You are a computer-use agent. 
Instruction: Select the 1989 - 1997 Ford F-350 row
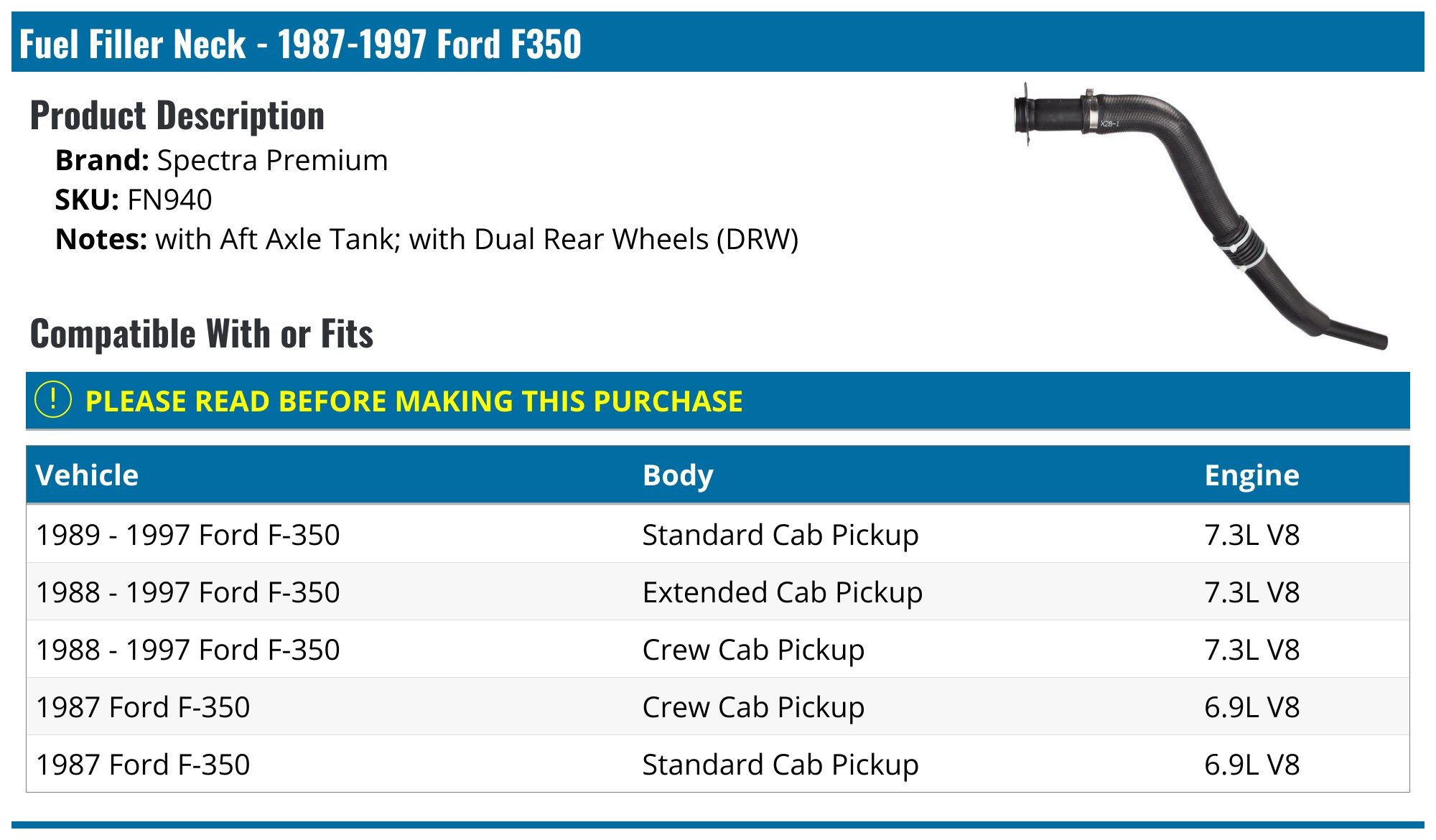pyautogui.click(x=188, y=535)
